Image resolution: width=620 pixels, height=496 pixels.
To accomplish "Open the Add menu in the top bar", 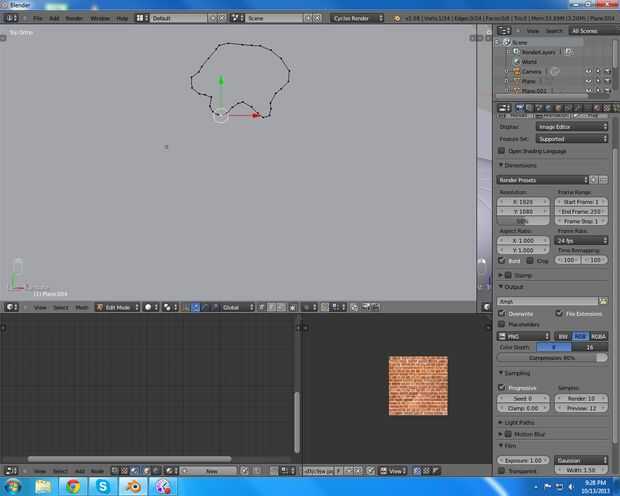I will (54, 18).
